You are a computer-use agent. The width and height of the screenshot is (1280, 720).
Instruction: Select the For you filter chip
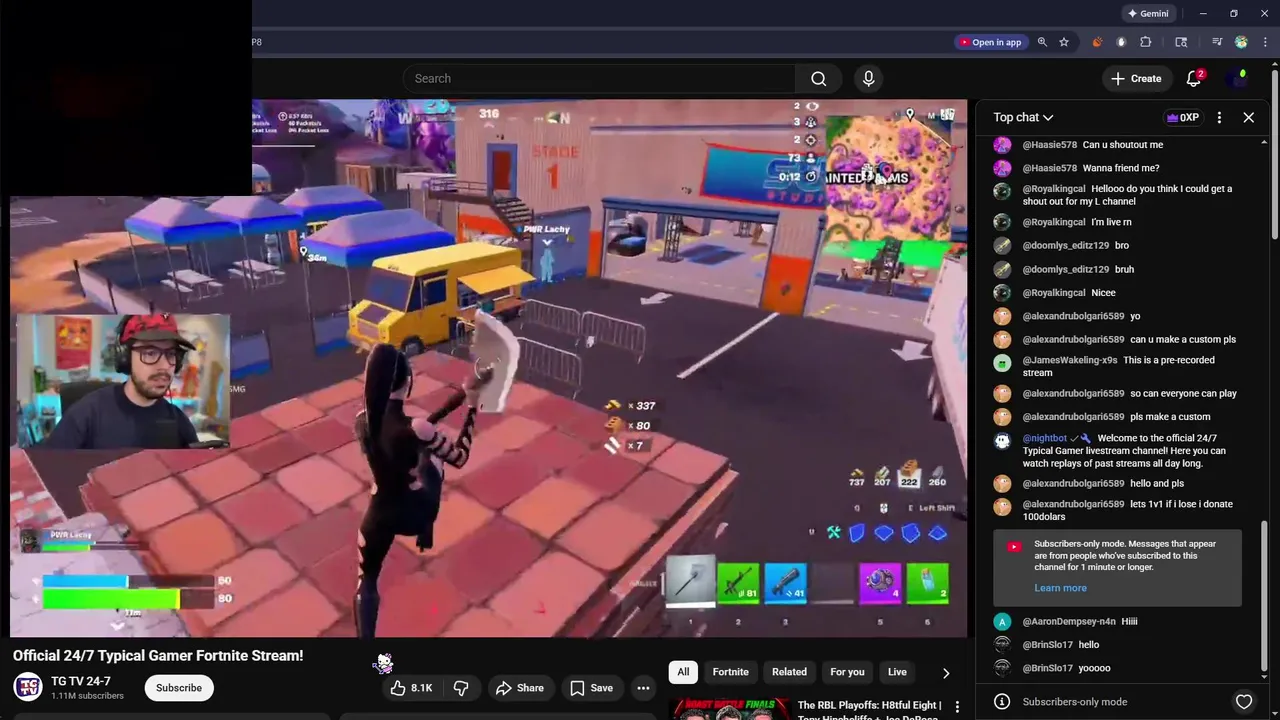tap(847, 672)
